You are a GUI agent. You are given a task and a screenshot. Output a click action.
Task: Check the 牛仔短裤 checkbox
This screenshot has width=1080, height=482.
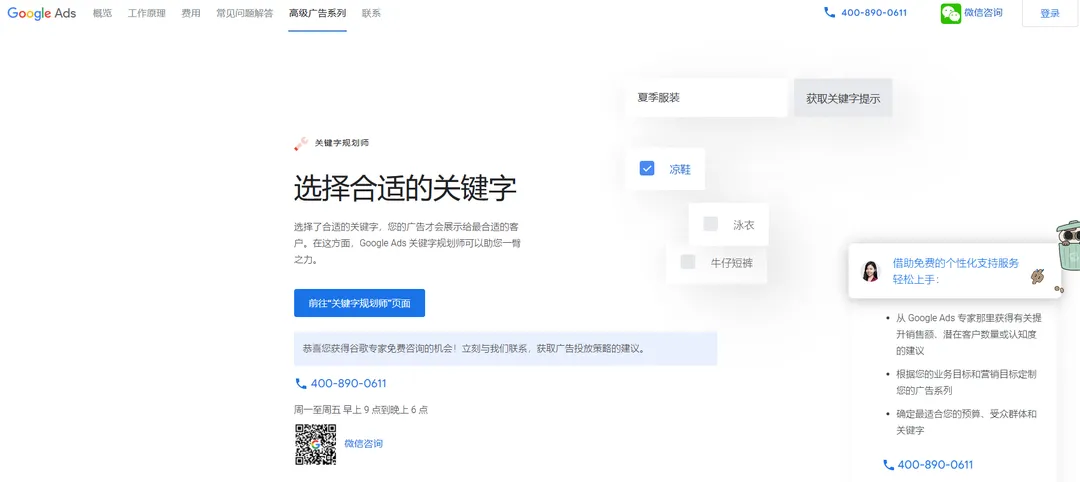(687, 262)
